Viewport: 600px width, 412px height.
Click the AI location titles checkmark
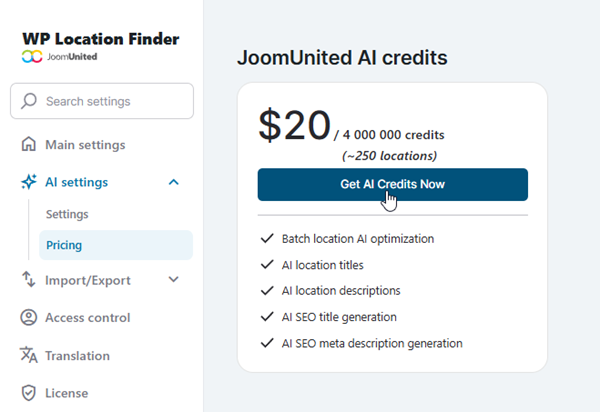coord(266,265)
